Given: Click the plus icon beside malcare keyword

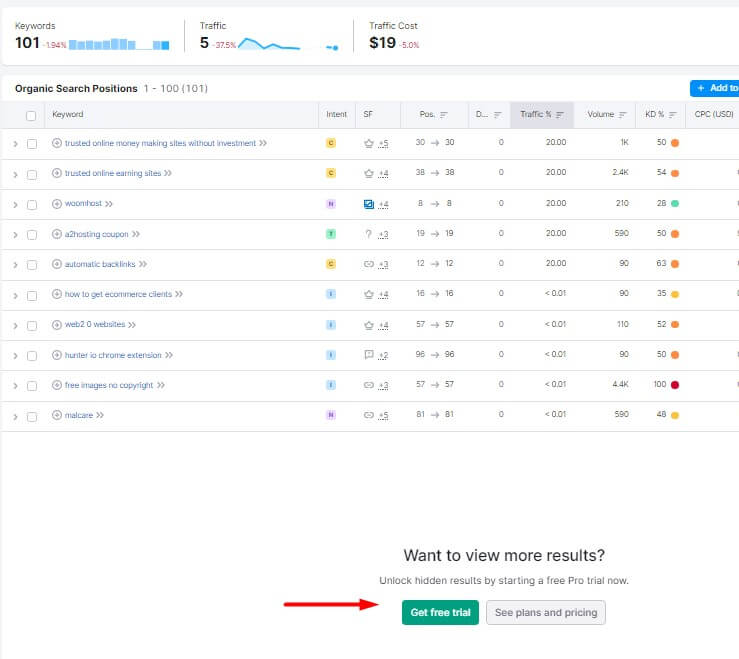Looking at the screenshot, I should 57,415.
